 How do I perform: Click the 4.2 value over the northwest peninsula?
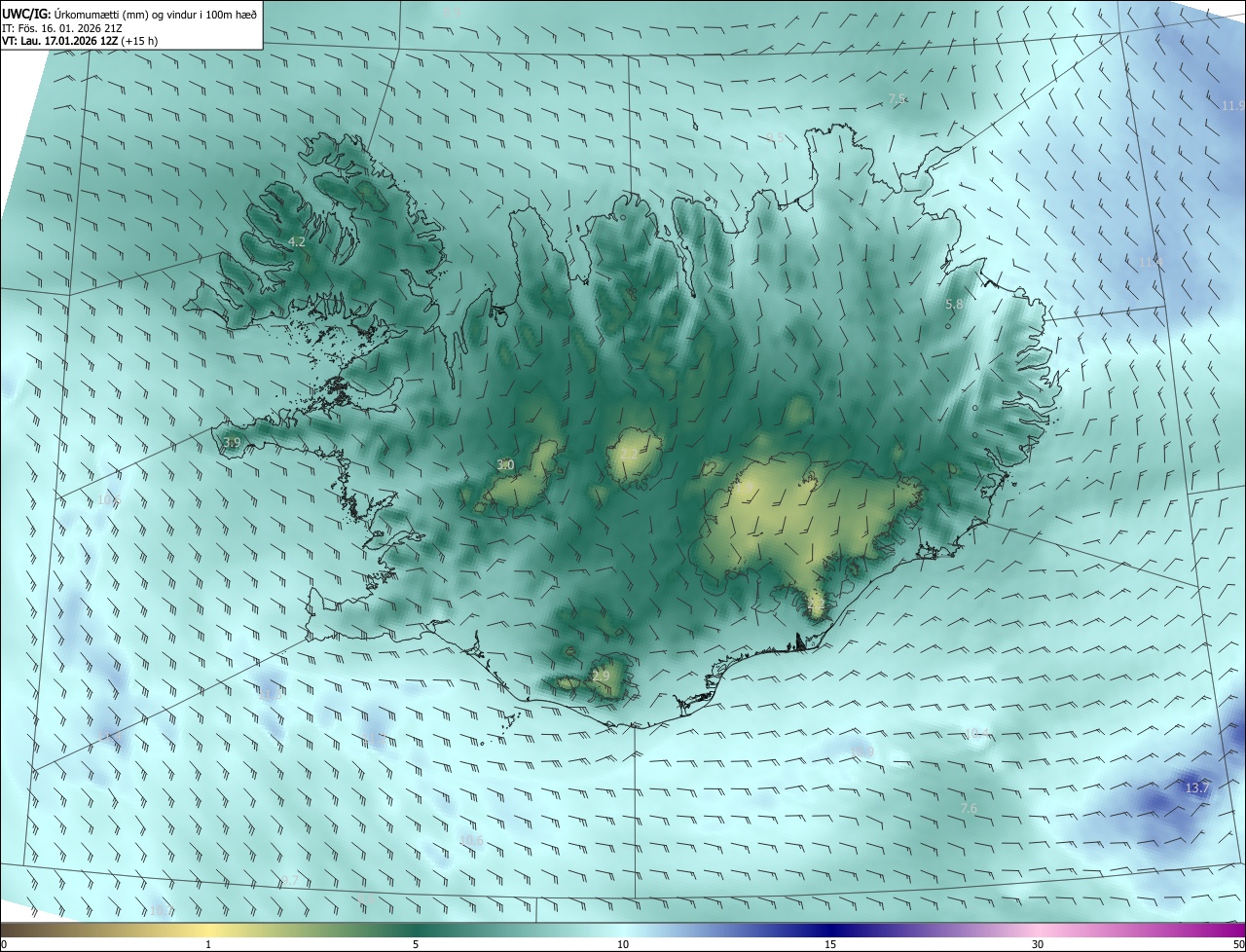(x=297, y=241)
